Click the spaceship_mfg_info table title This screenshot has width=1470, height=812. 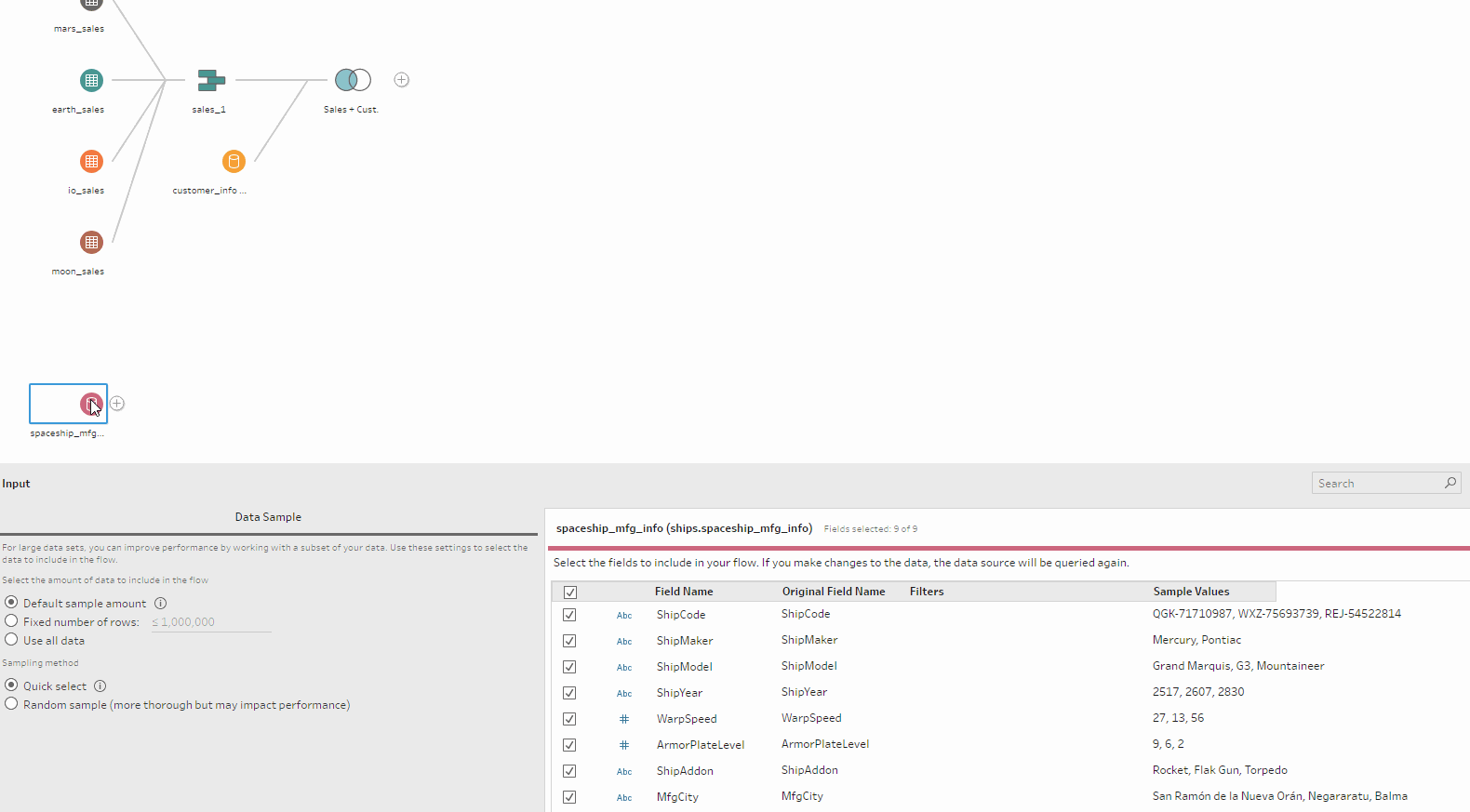684,528
